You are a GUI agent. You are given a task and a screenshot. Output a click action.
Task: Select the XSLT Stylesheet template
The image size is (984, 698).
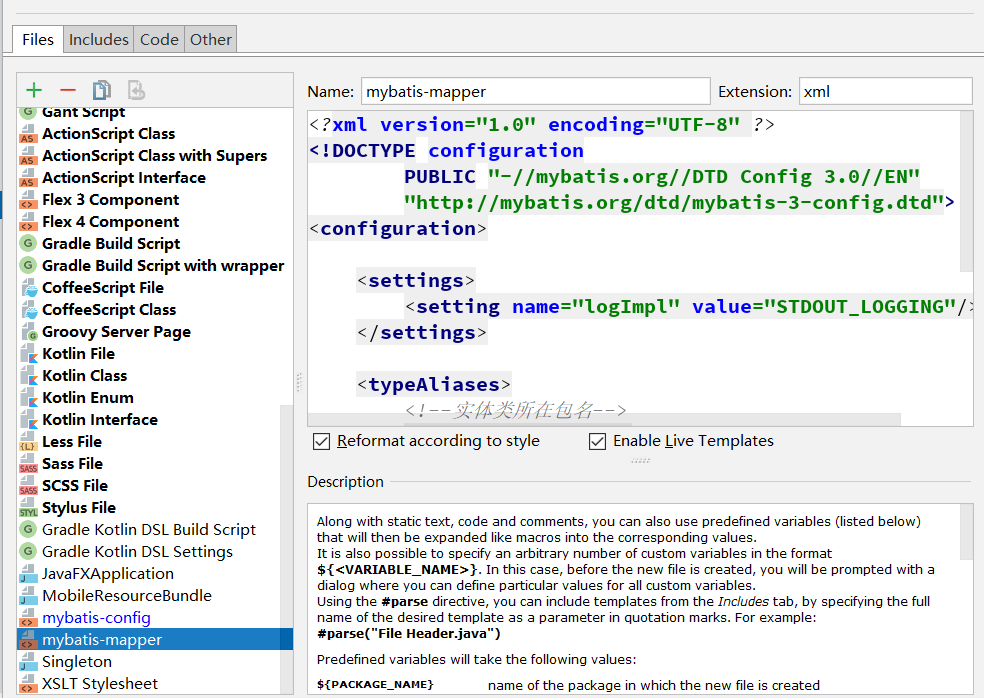coord(100,684)
